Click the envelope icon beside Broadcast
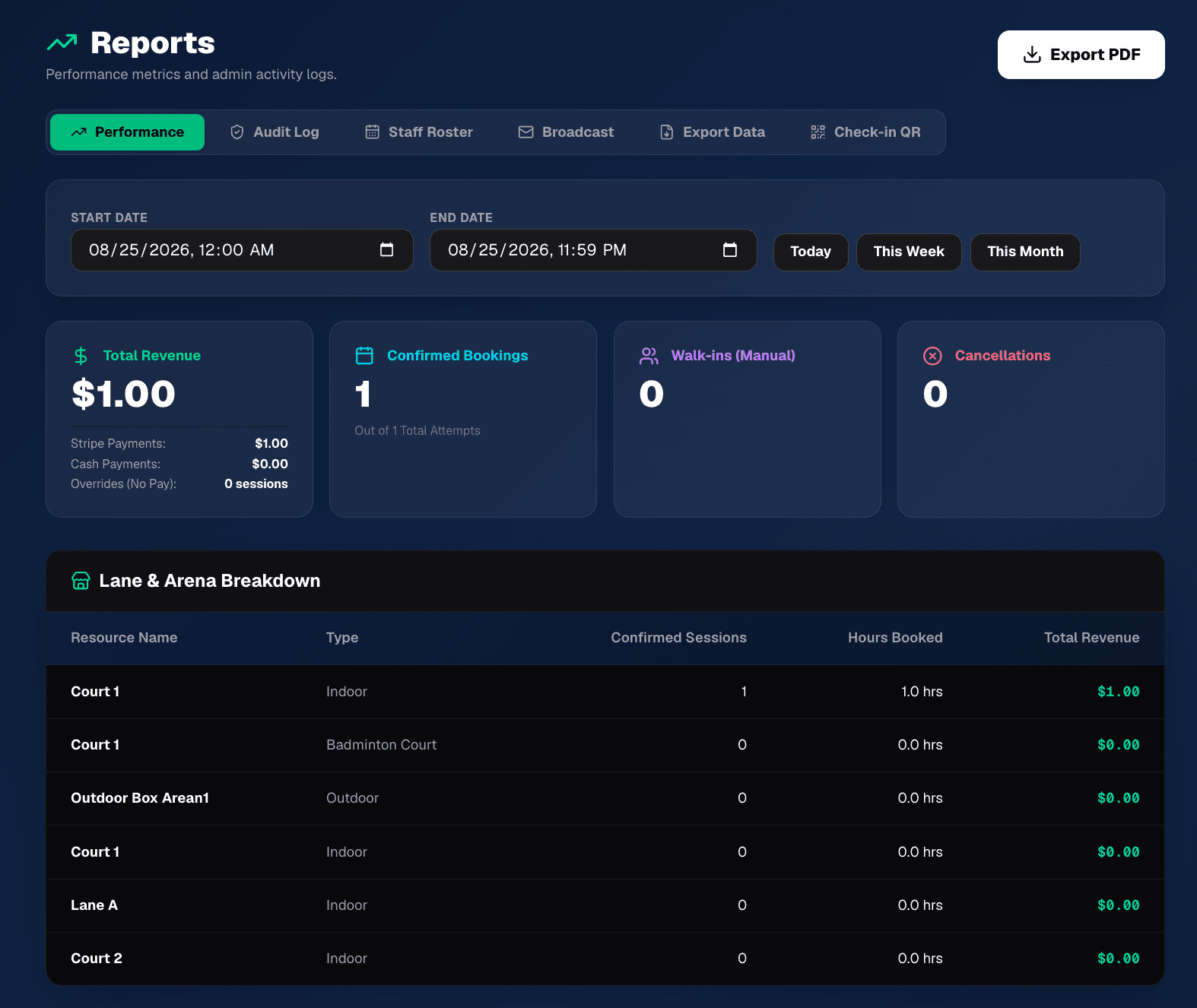 pos(525,132)
